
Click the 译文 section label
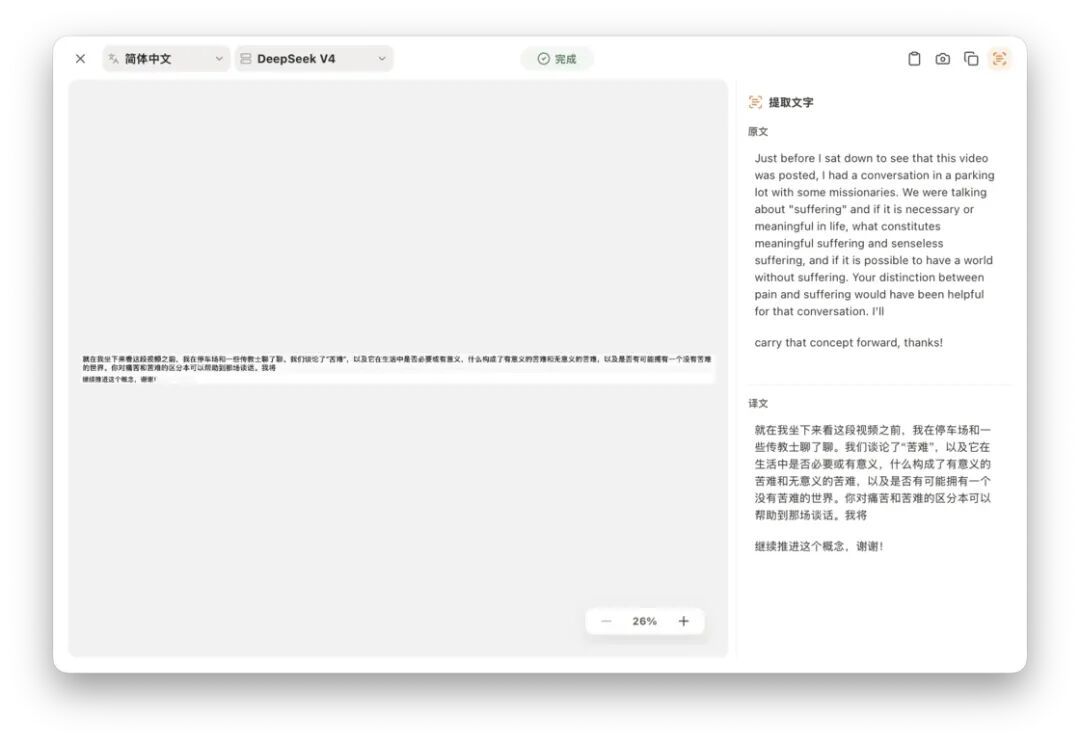[x=758, y=404]
